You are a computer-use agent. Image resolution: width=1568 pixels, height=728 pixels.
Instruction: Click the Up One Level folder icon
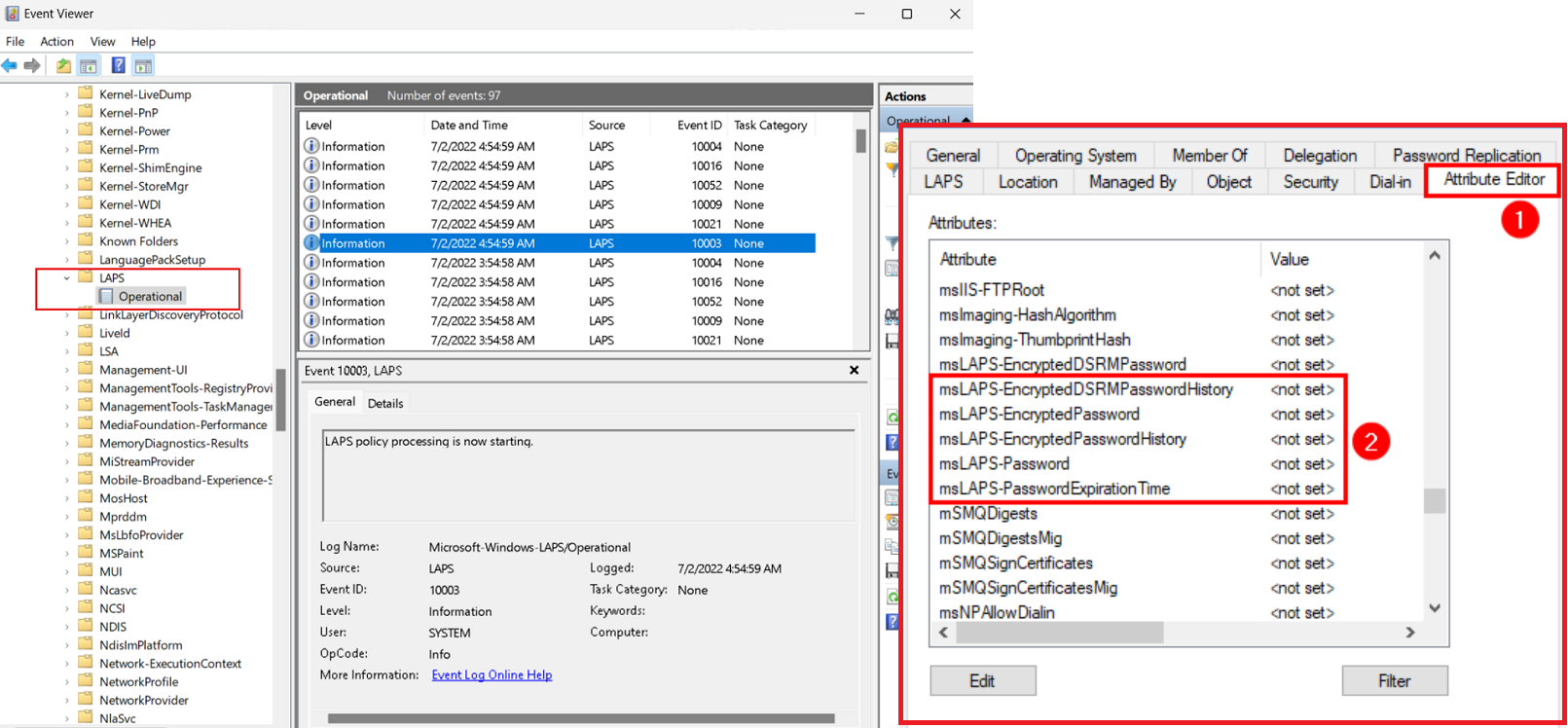pyautogui.click(x=63, y=65)
